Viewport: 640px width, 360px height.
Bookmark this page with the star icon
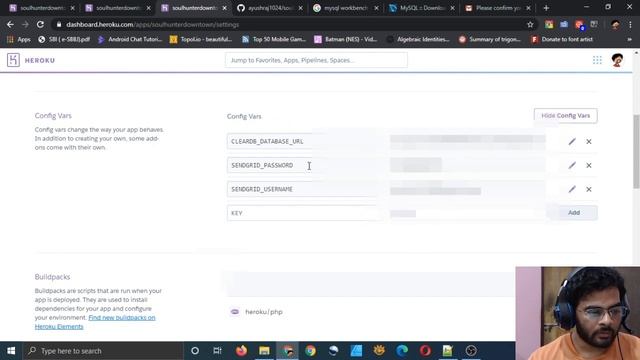[530, 24]
